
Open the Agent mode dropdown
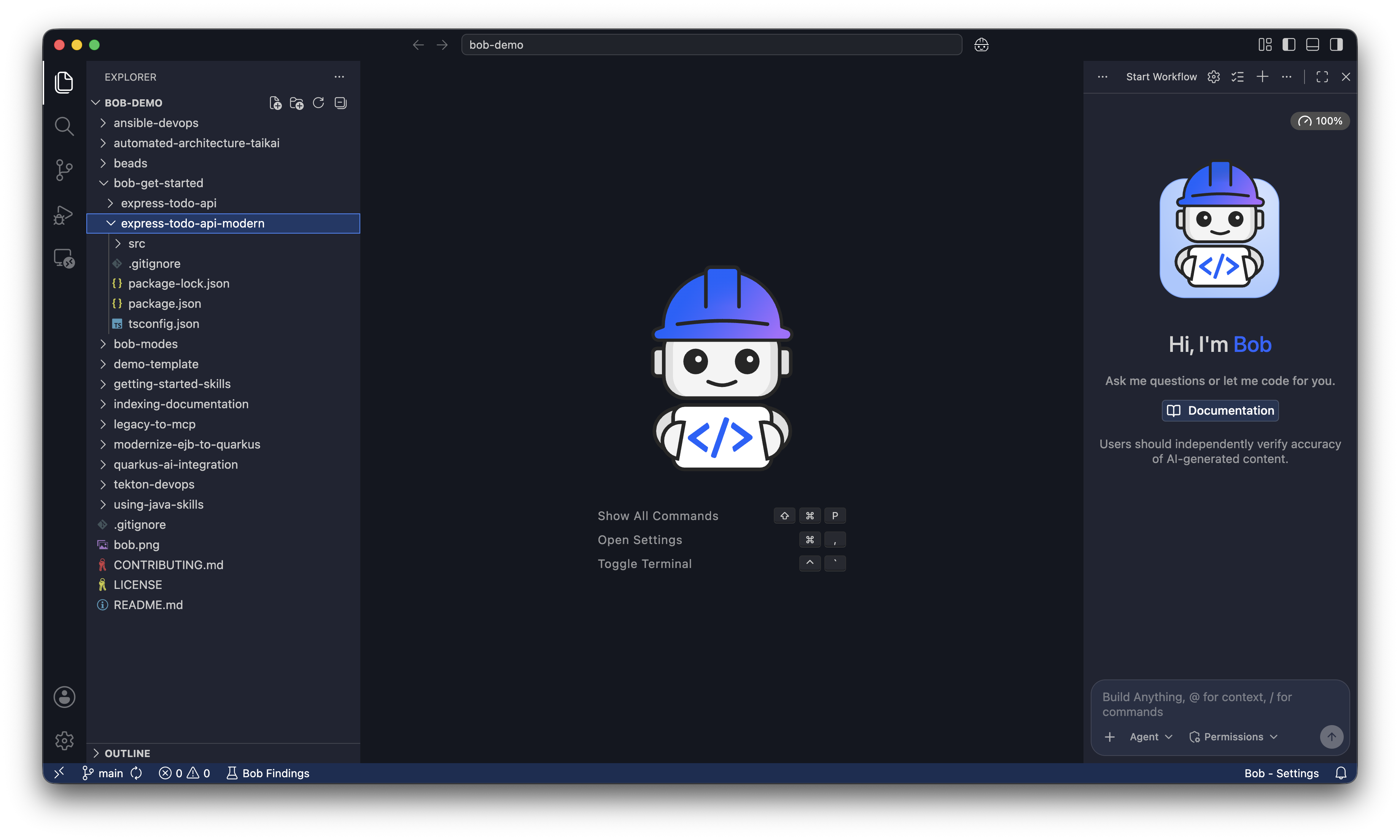(1150, 737)
